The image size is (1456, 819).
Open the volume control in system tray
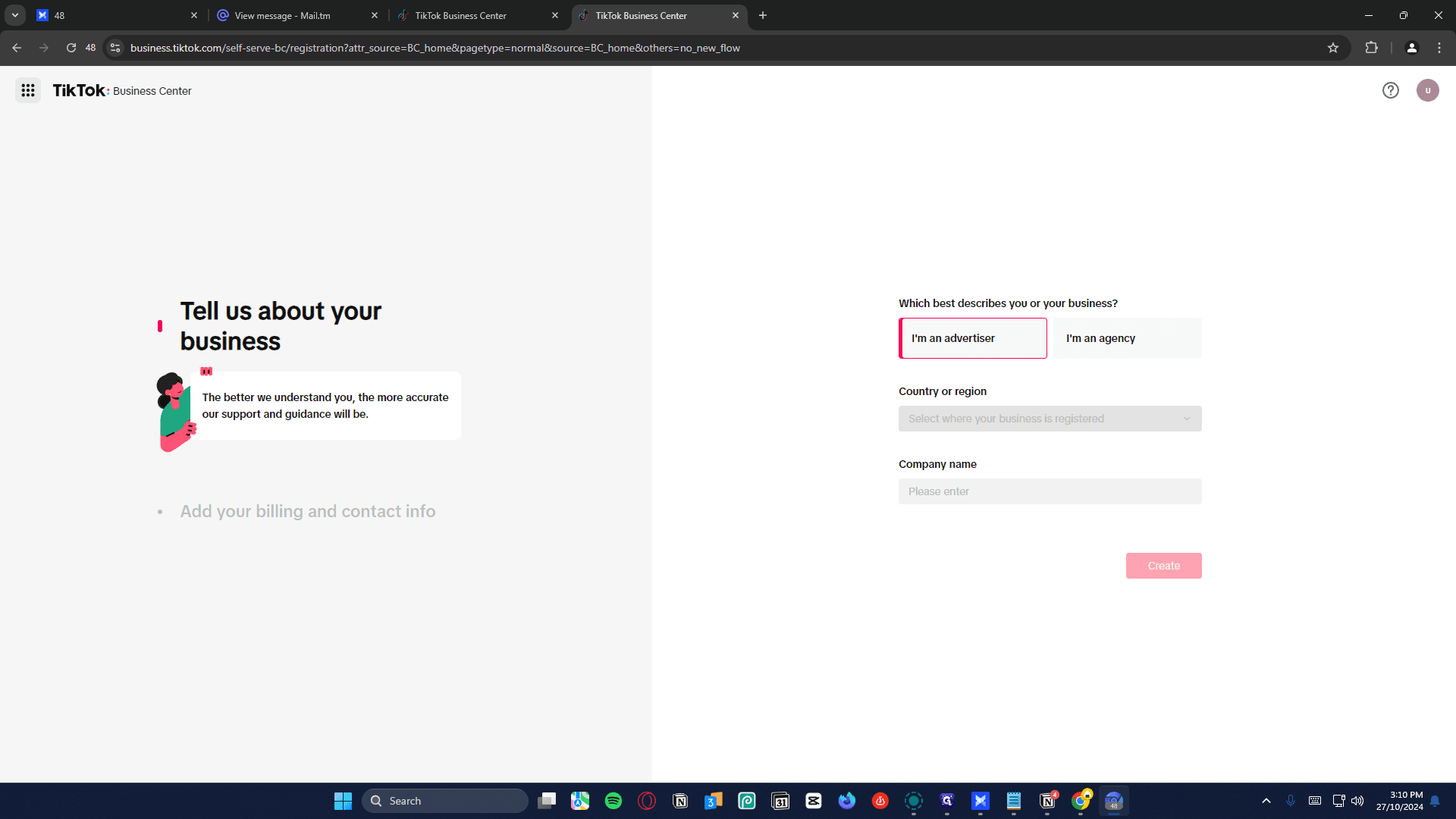[1357, 801]
